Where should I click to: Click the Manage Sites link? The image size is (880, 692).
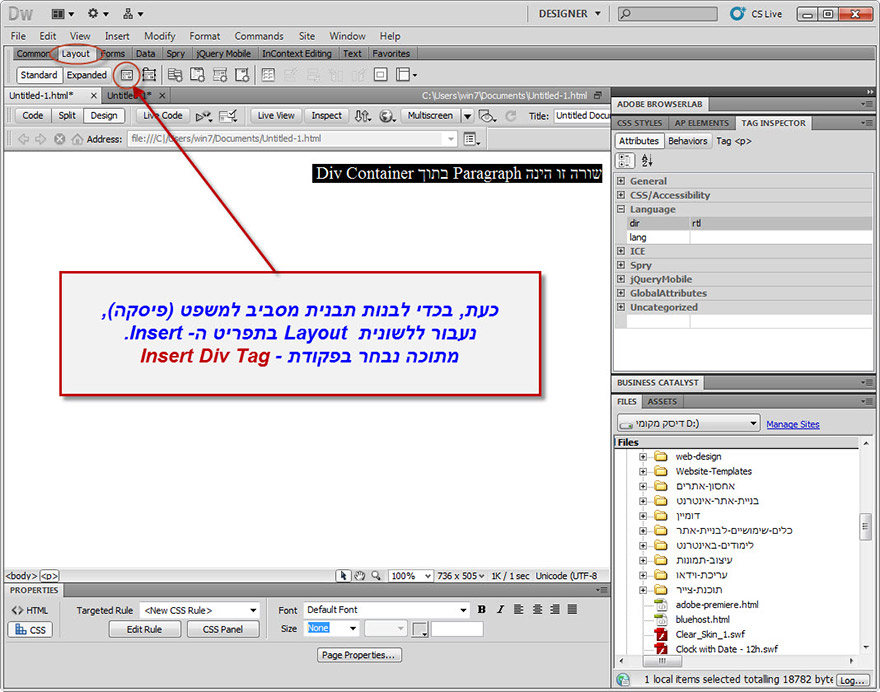(792, 424)
